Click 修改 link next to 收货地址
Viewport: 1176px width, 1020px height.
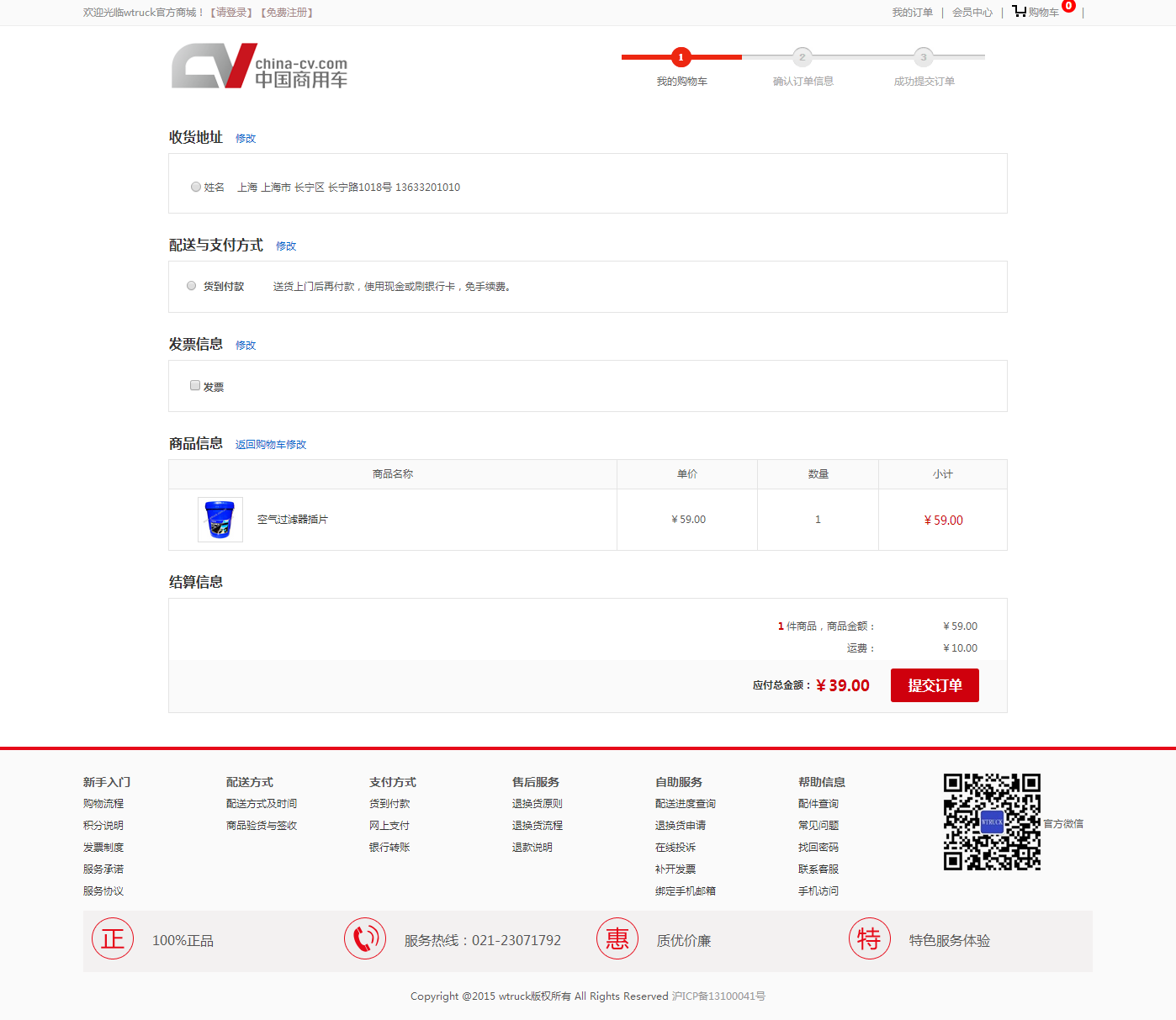click(246, 139)
